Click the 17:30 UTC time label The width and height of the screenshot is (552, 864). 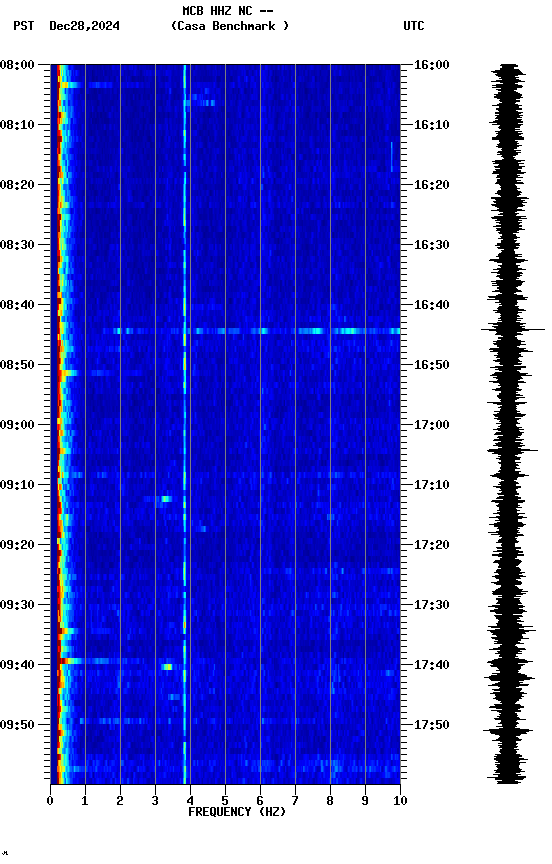tap(432, 605)
